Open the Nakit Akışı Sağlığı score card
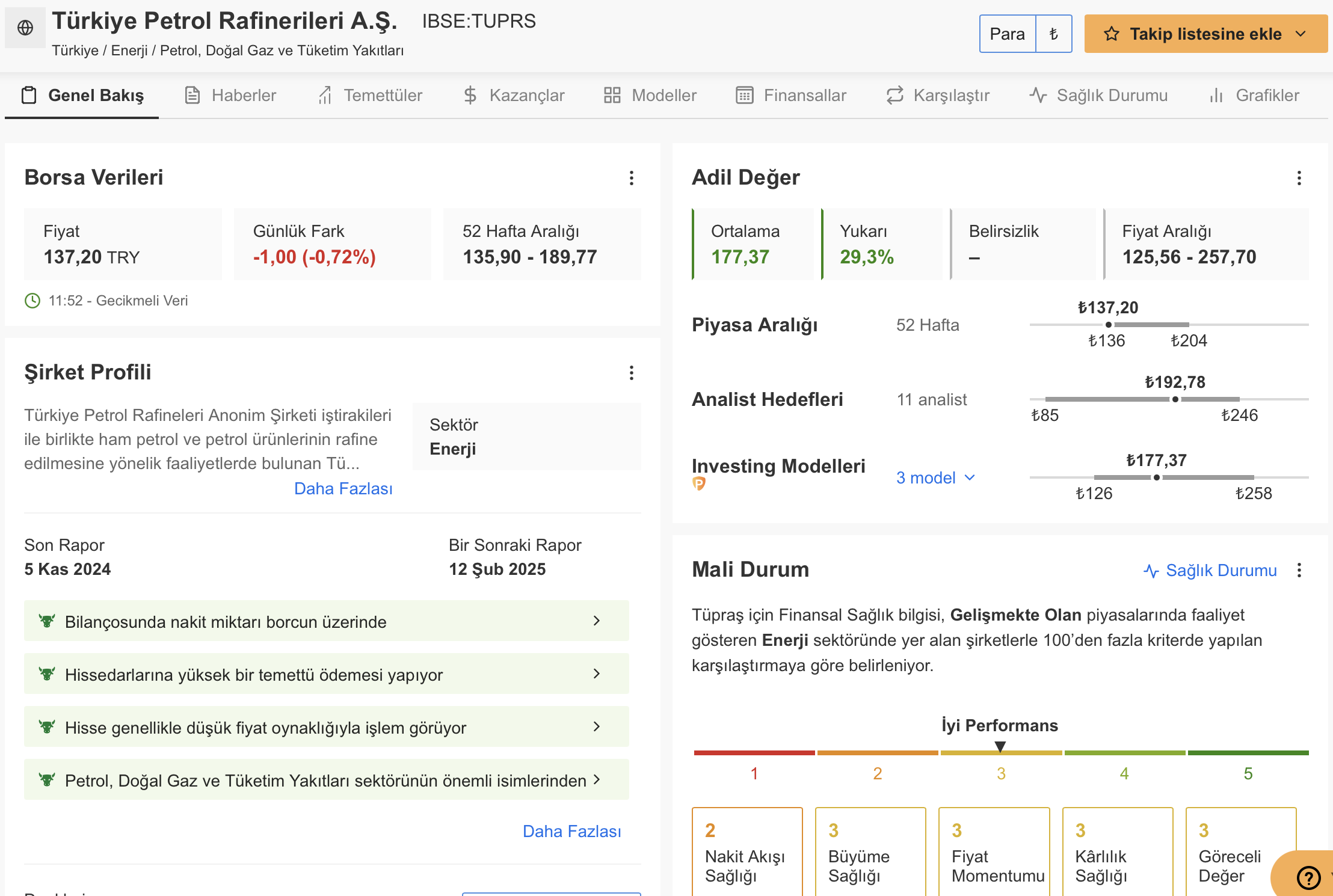This screenshot has height=896, width=1333. 748,852
